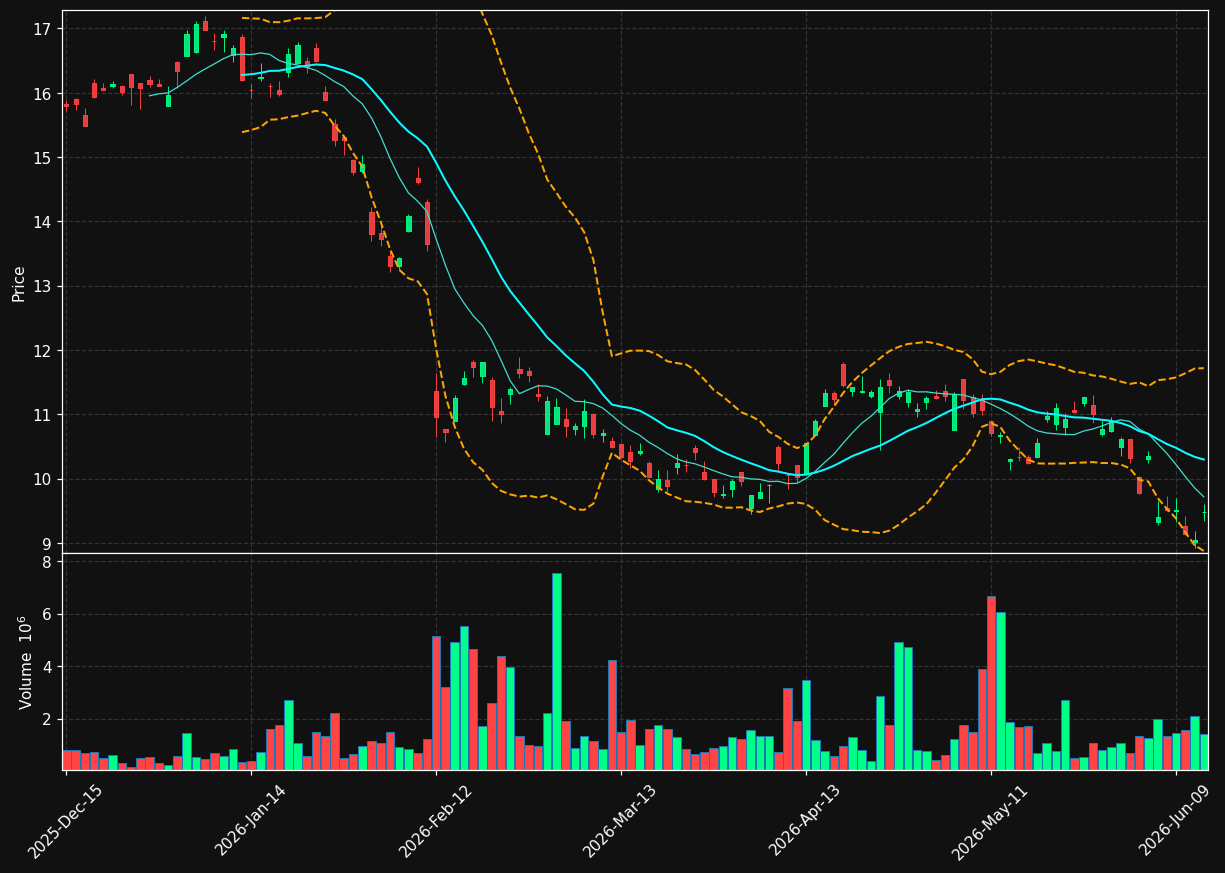Click the 8 tick on Volume axis
The height and width of the screenshot is (873, 1225).
pyautogui.click(x=47, y=562)
